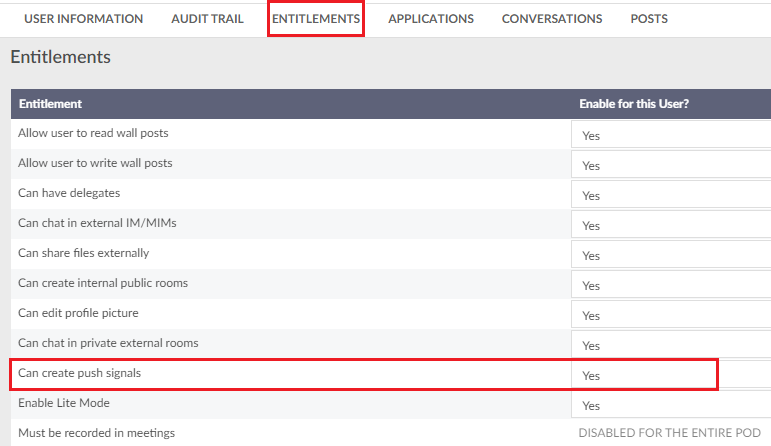The height and width of the screenshot is (446, 771).
Task: Click the Entitlement column header
Action: 50,104
